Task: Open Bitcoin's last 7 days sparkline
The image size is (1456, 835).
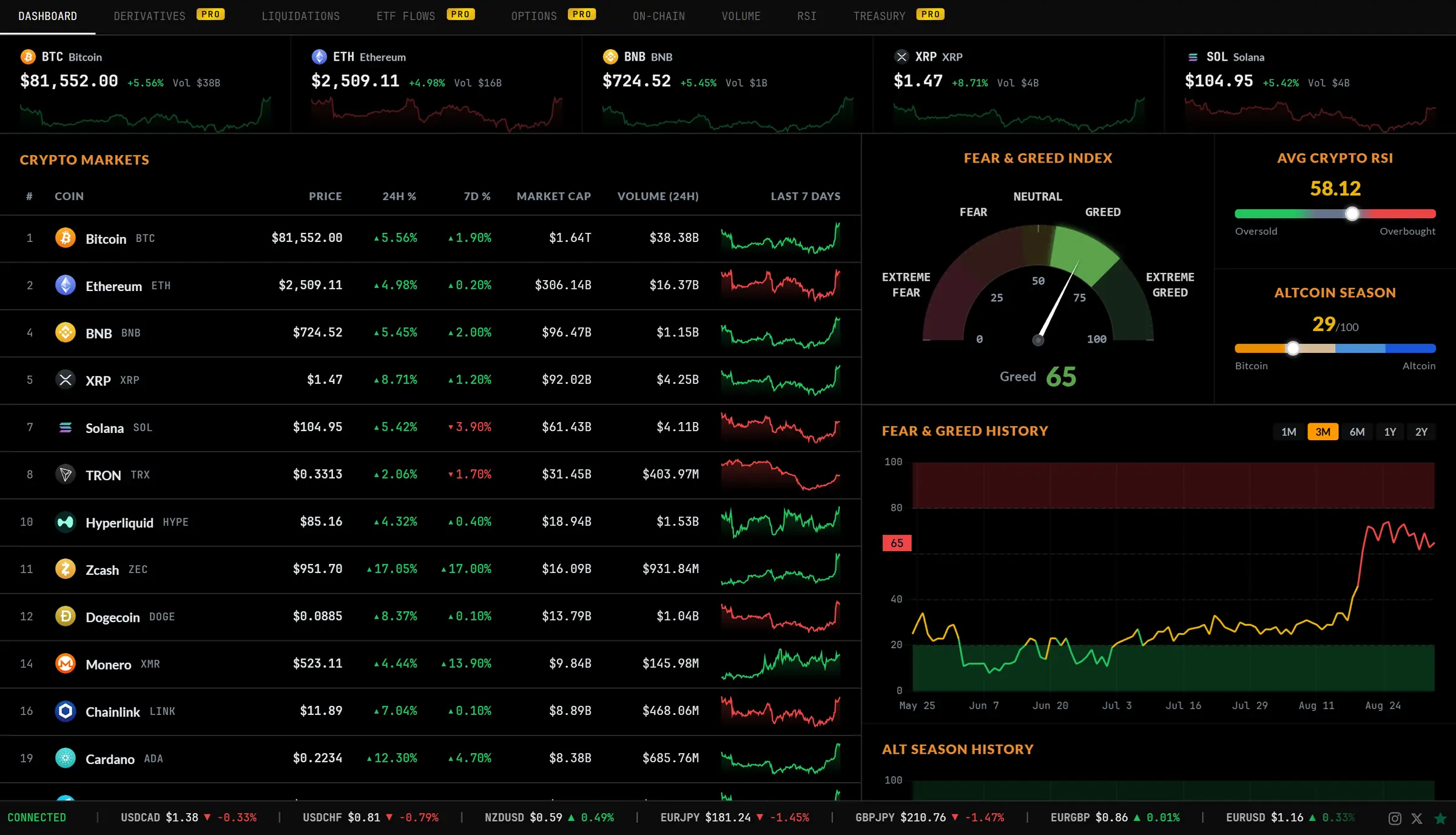Action: (781, 238)
